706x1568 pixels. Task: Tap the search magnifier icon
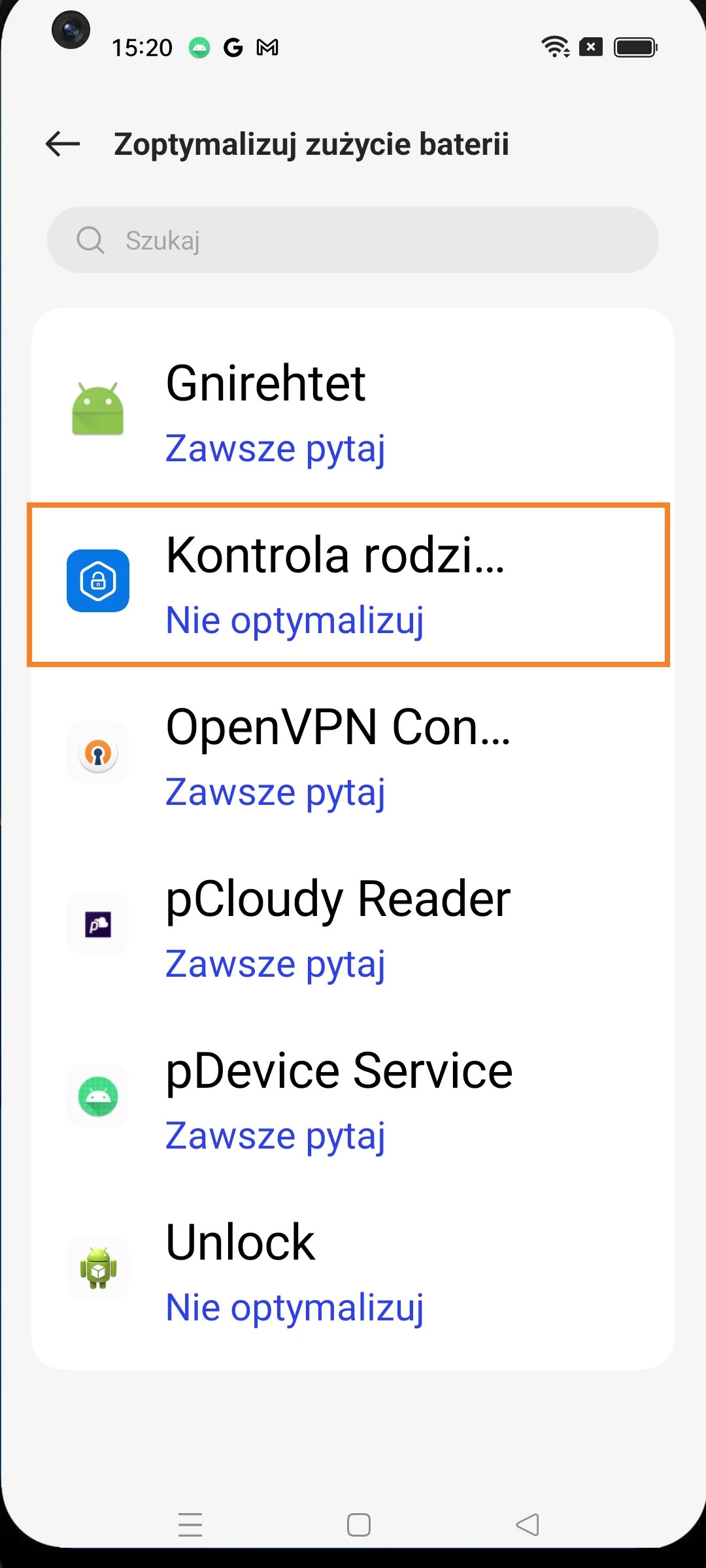point(90,240)
